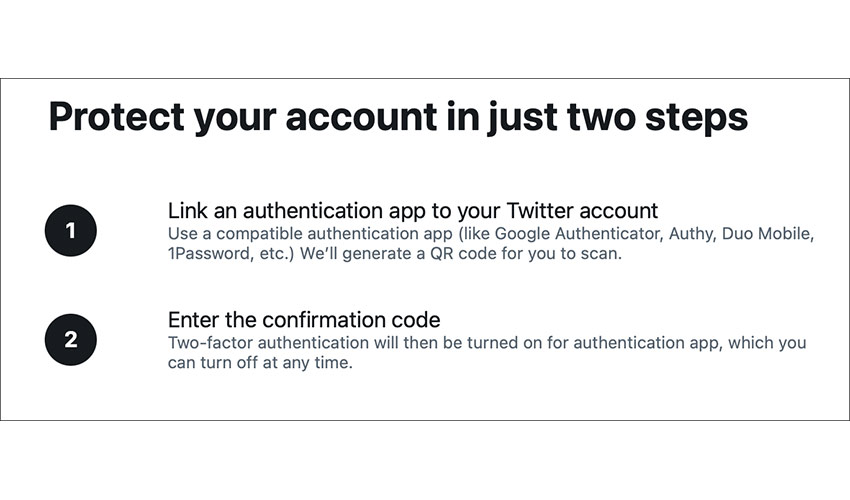The height and width of the screenshot is (500, 850).
Task: Click the 'Protect your account in just two steps' heading
Action: click(x=398, y=117)
